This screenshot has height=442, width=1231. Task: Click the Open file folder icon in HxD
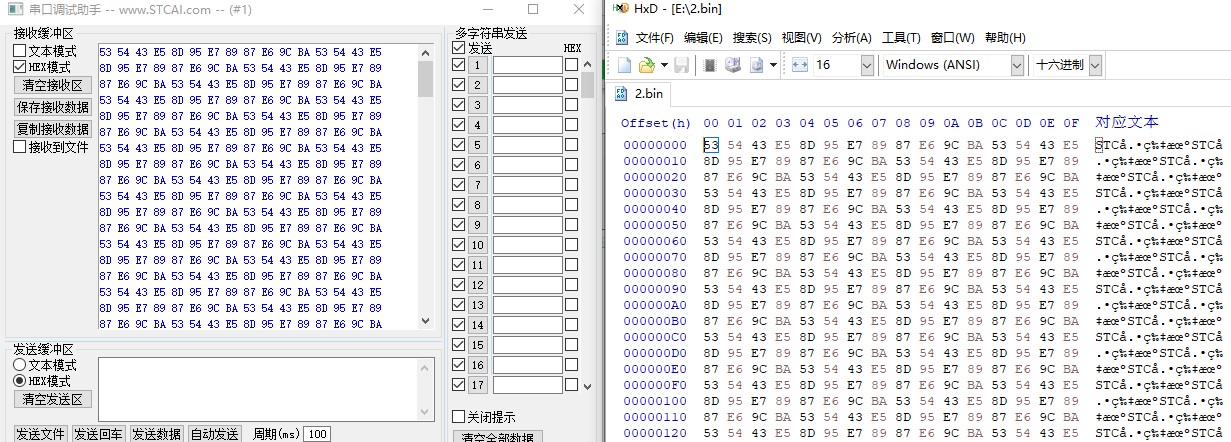tap(646, 65)
